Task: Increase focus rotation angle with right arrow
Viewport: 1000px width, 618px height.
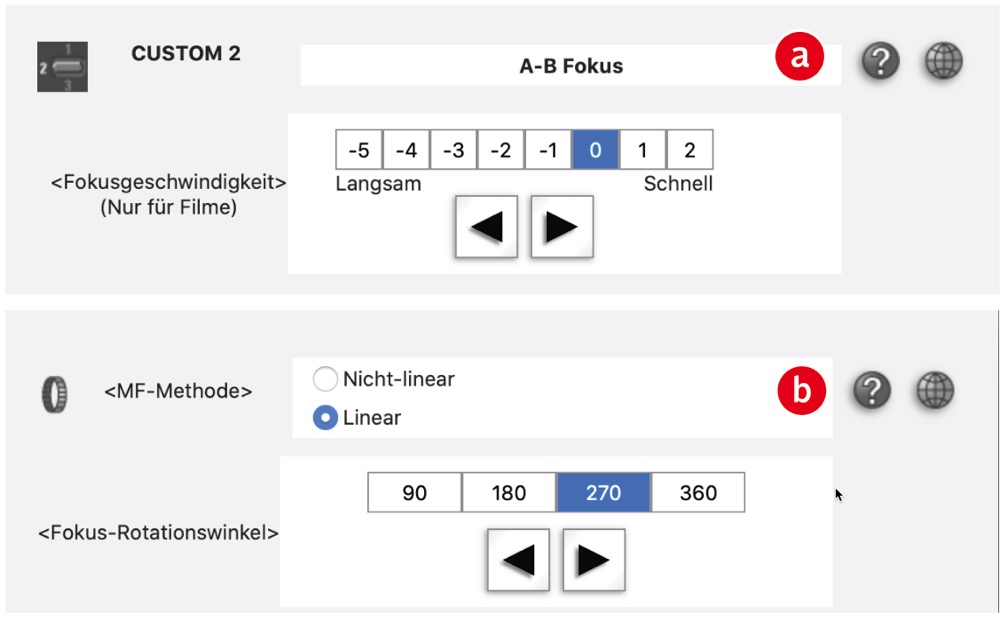Action: point(594,560)
